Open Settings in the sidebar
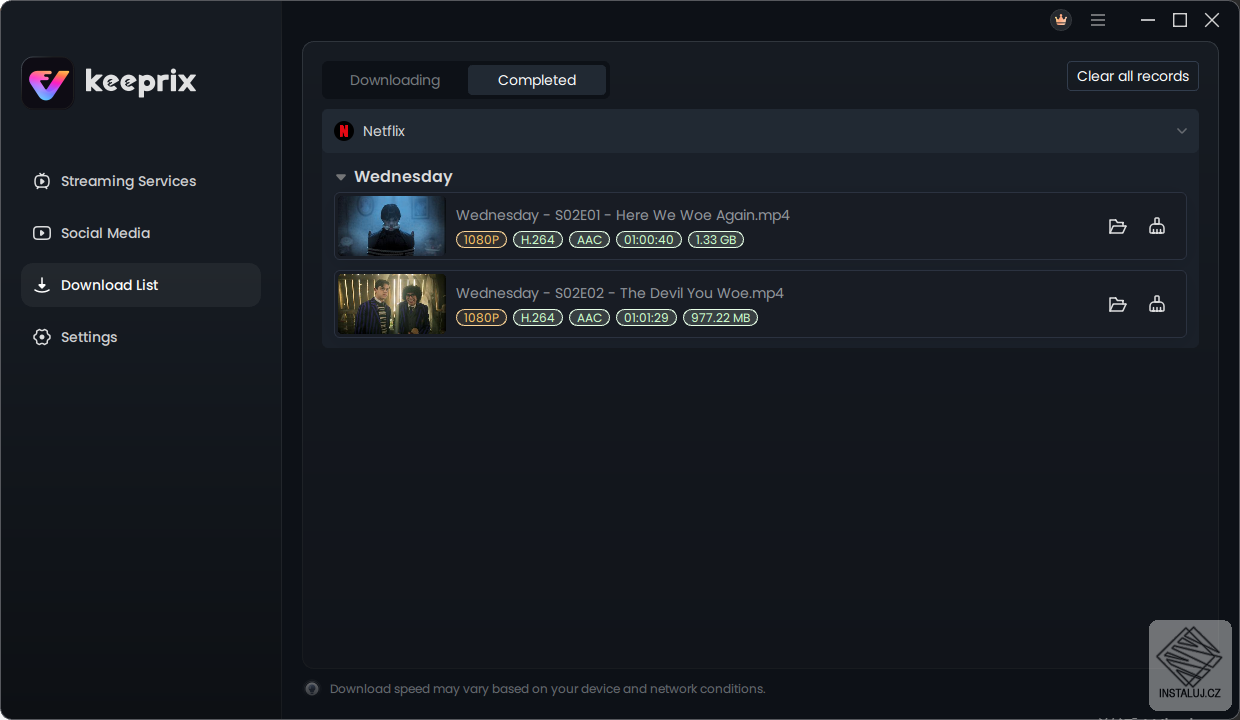The width and height of the screenshot is (1240, 720). pos(141,337)
